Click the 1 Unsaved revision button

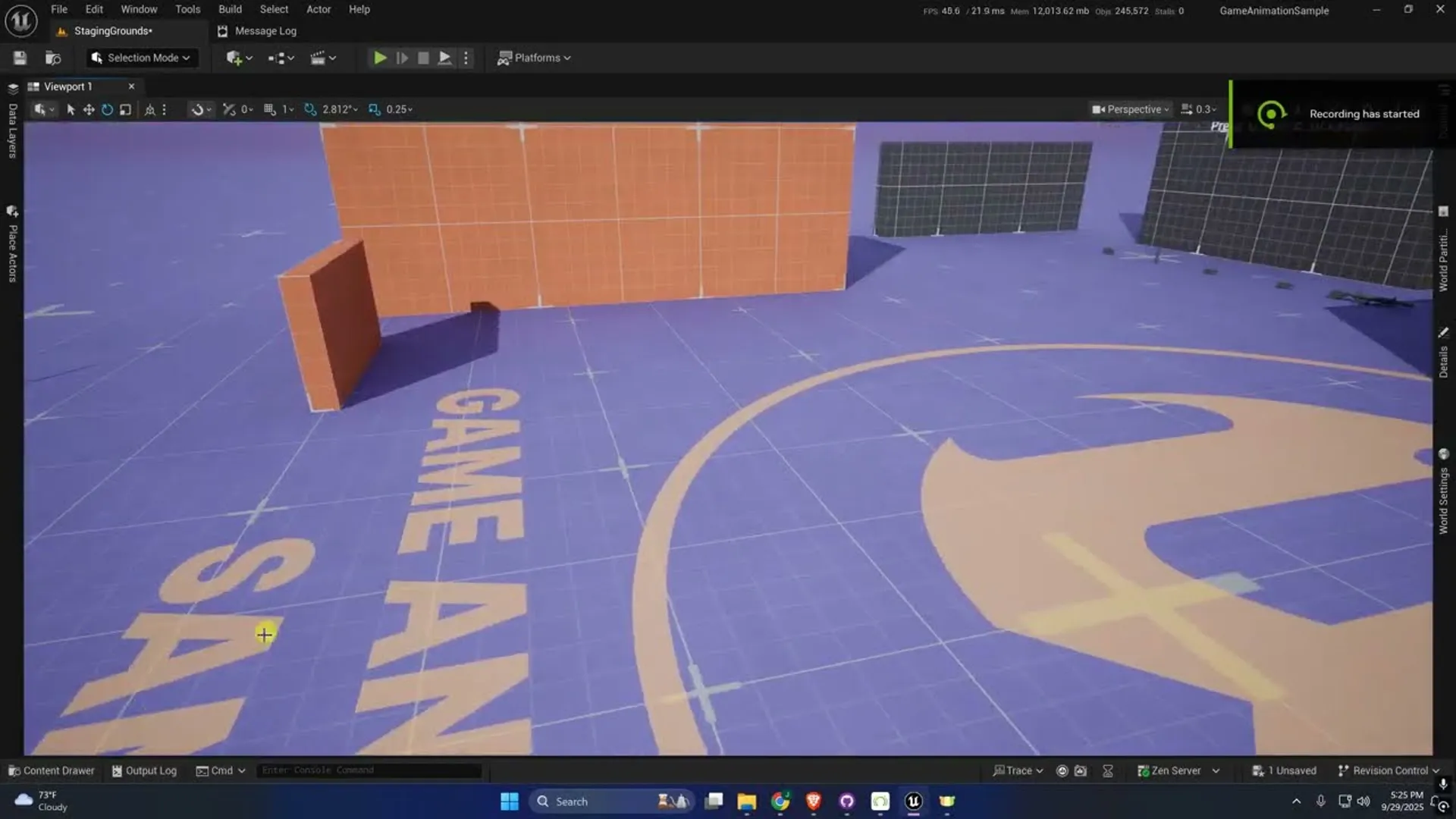pyautogui.click(x=1285, y=770)
